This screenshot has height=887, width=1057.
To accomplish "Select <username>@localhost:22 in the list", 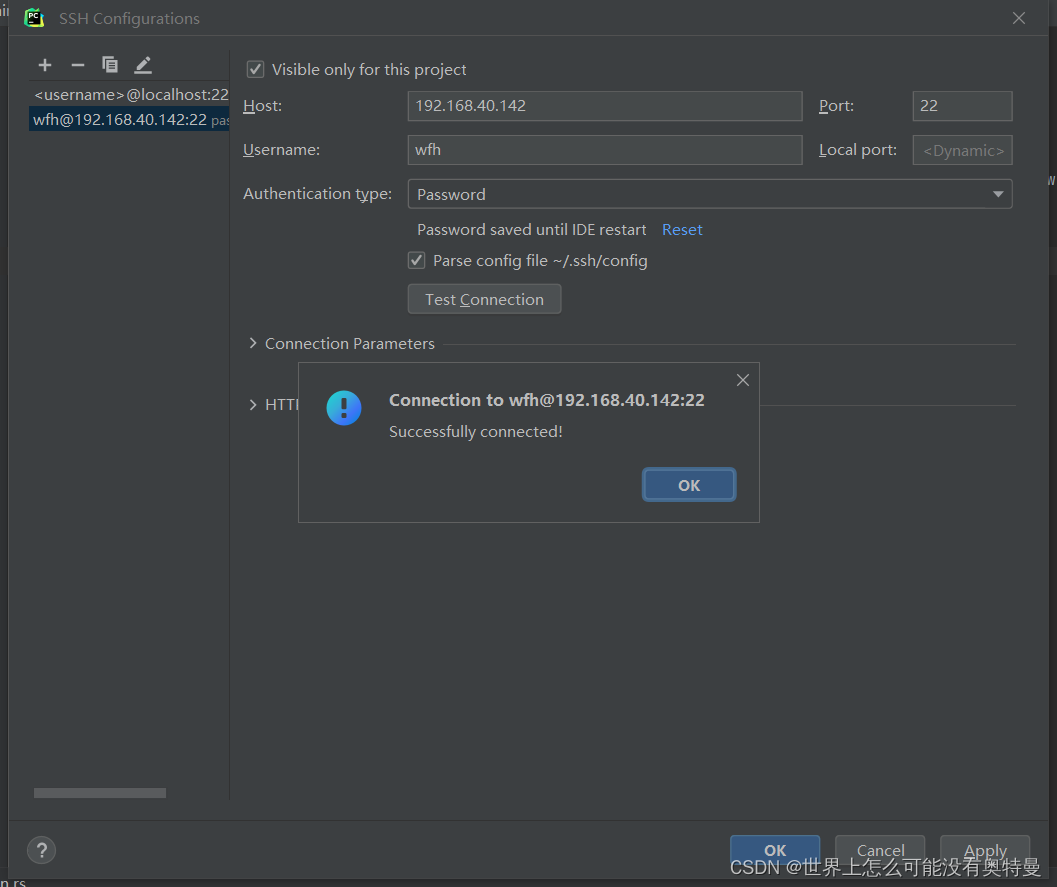I will tap(131, 94).
